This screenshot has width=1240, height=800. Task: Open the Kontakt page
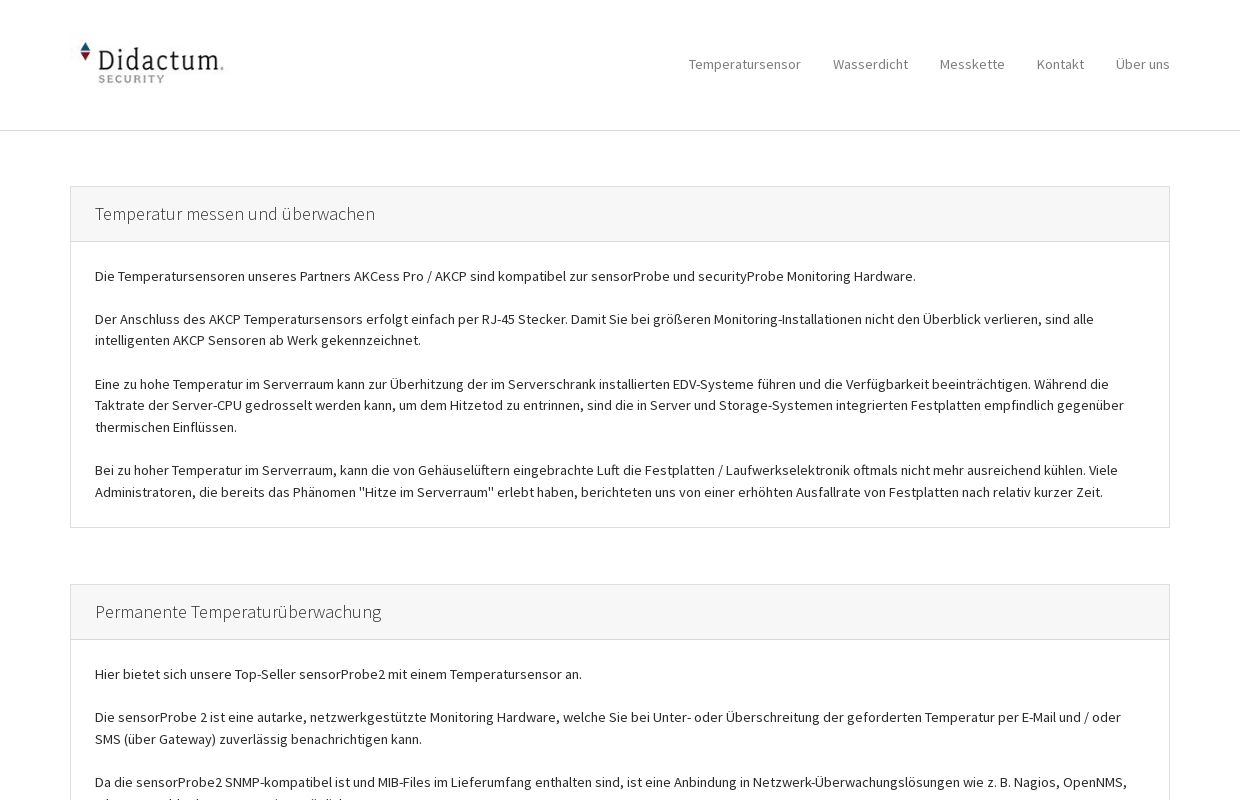(x=1060, y=64)
